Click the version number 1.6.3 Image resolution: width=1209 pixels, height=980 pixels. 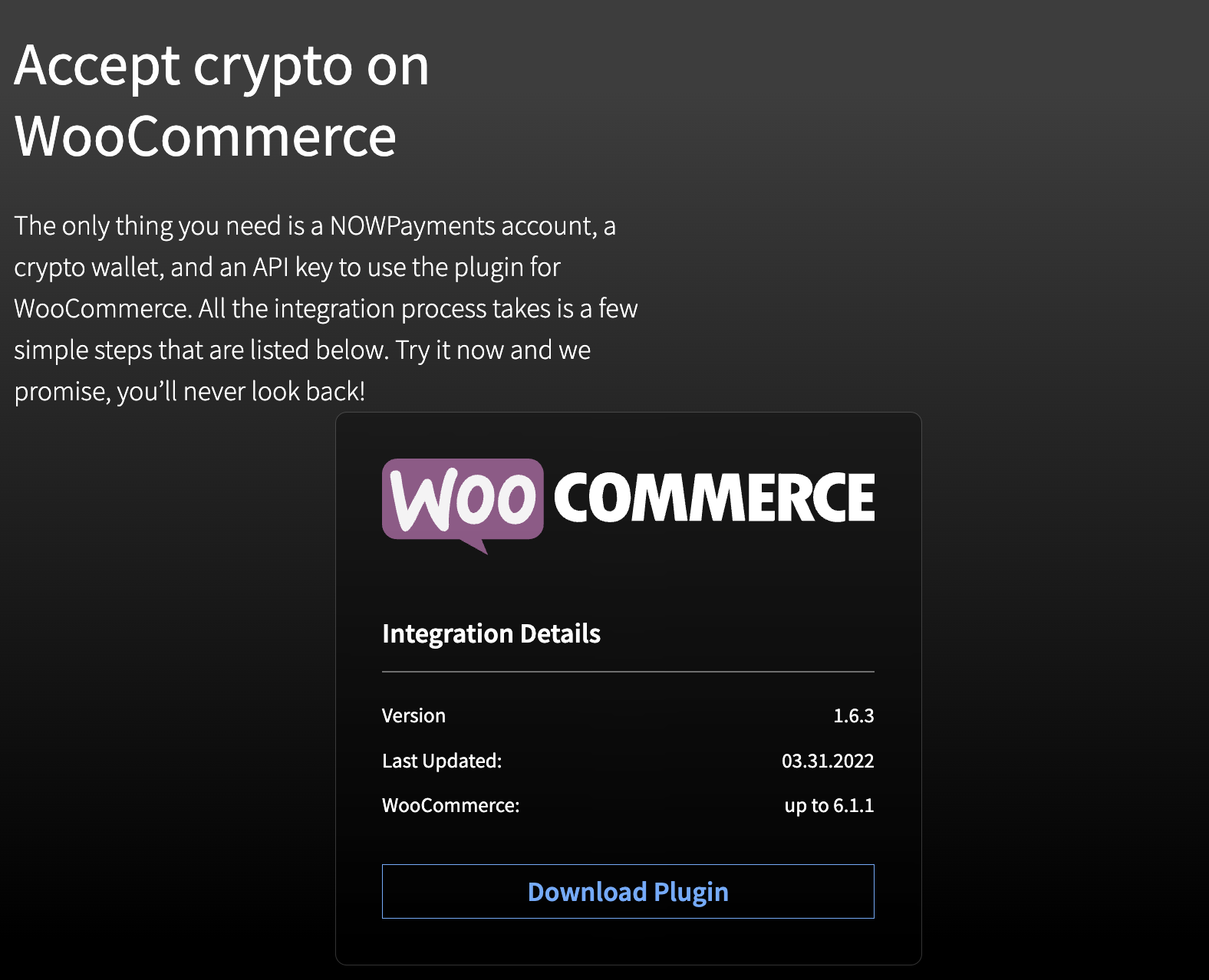click(853, 715)
